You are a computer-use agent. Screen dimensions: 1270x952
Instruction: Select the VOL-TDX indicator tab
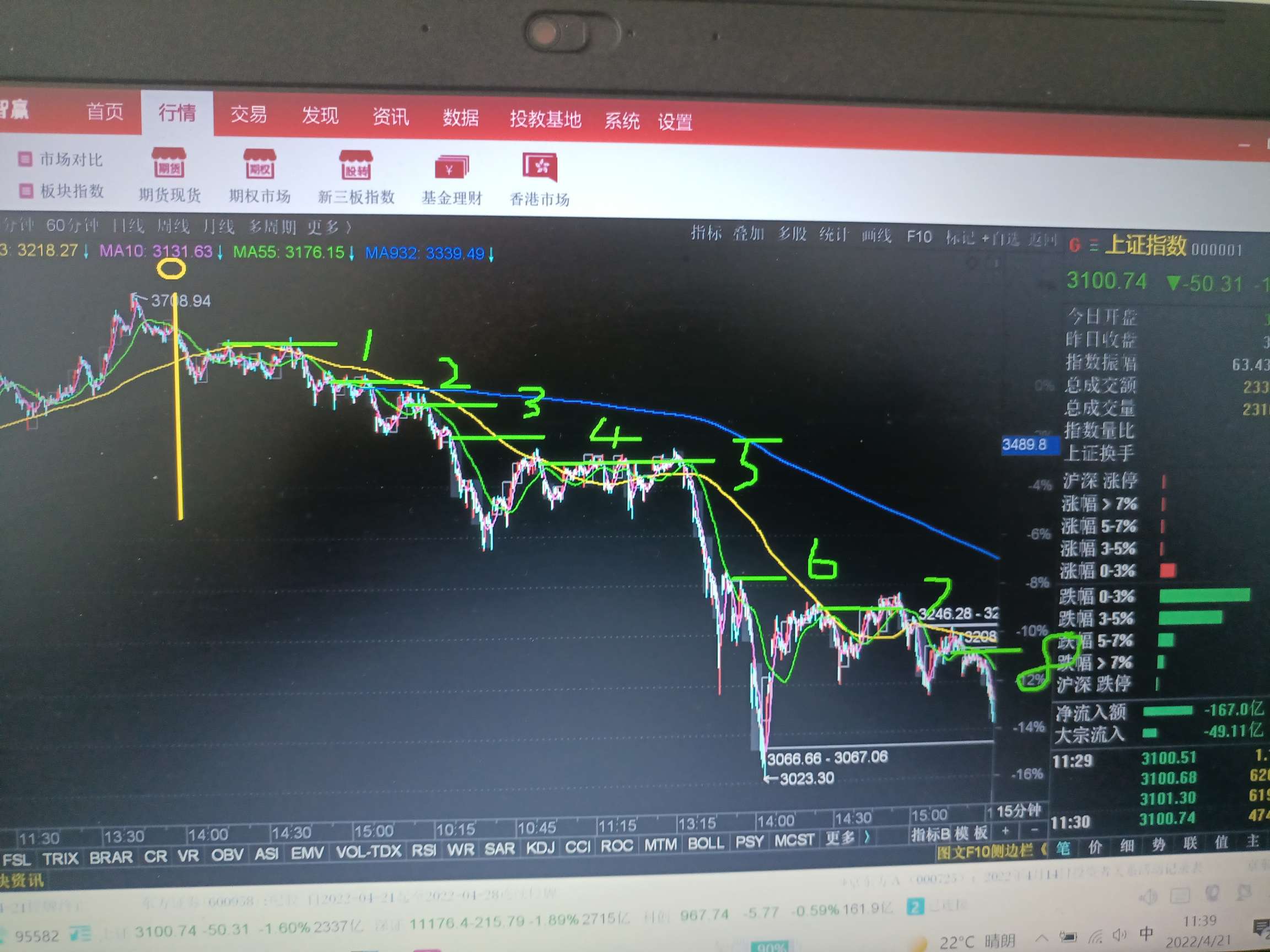click(368, 851)
